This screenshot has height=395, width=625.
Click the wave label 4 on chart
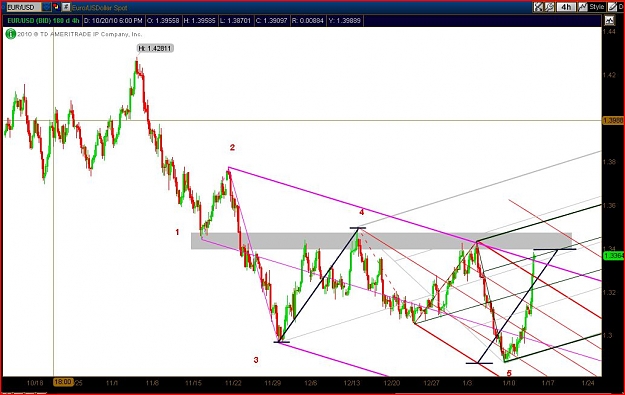click(362, 212)
